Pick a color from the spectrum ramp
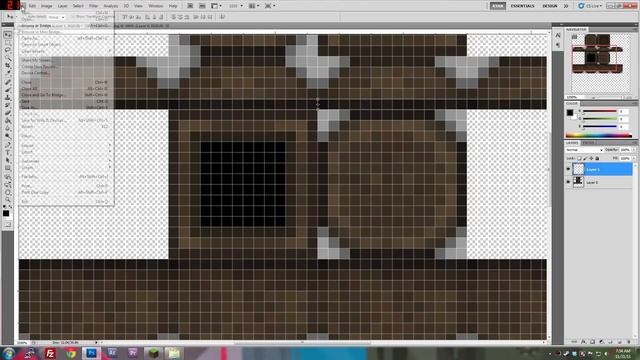The height and width of the screenshot is (360, 640). [598, 135]
